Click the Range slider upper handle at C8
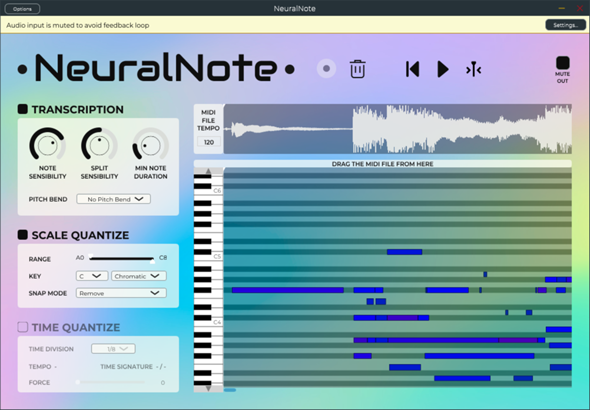This screenshot has width=590, height=410. 152,260
